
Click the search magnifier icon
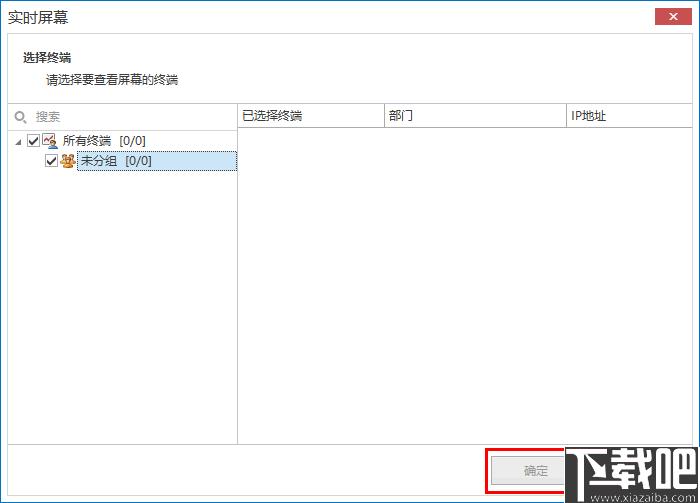[20, 117]
